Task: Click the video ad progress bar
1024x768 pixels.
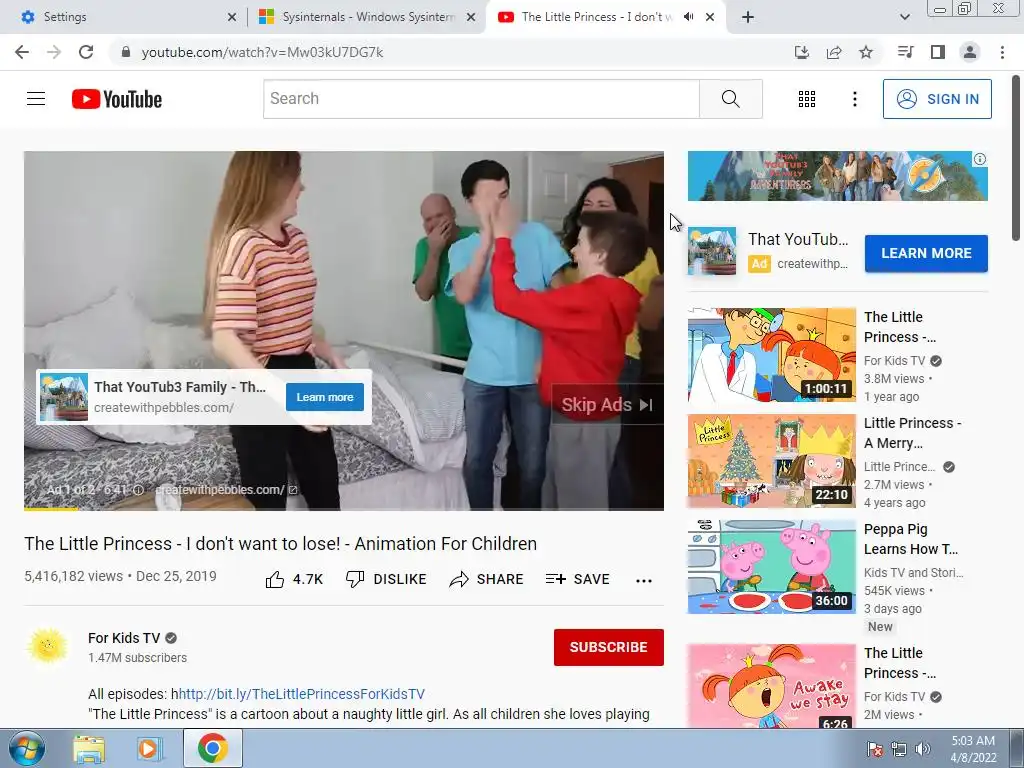Action: pos(344,509)
